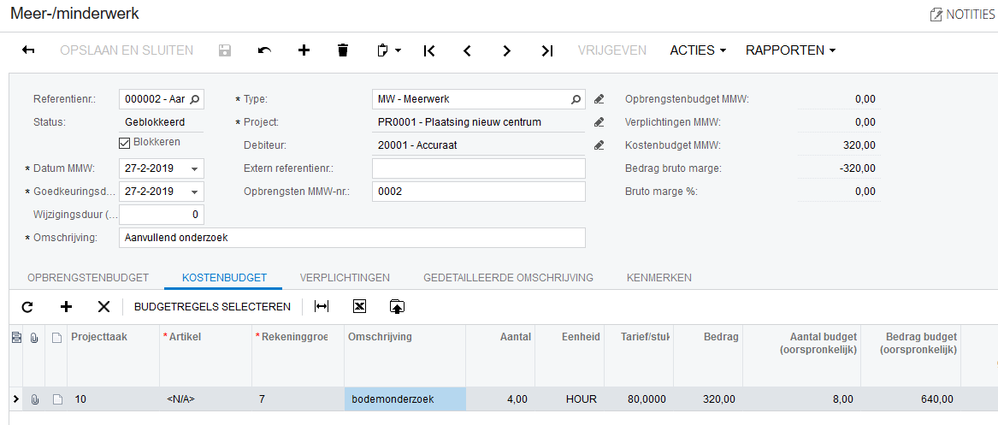998x425 pixels.
Task: Delete the record using the trash icon
Action: (x=343, y=50)
